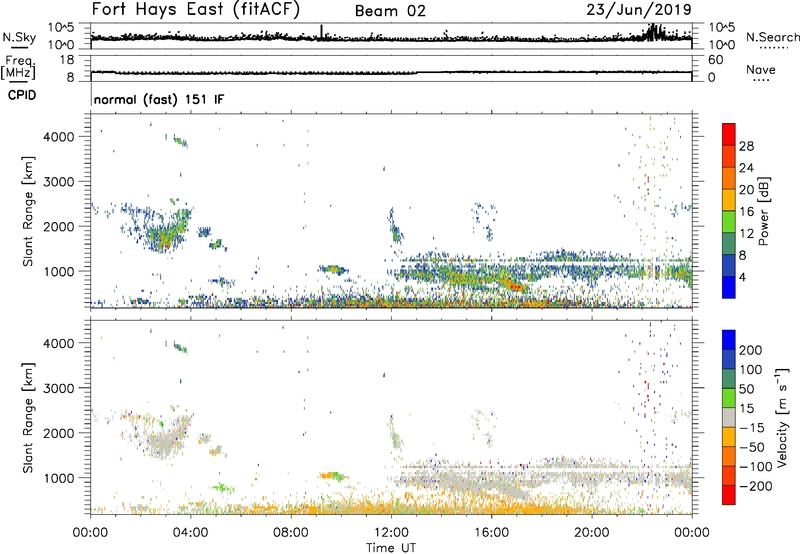Screen dimensions: 800x554
Task: Click the high-power echo near 03:00 in power panel
Action: 164,239
